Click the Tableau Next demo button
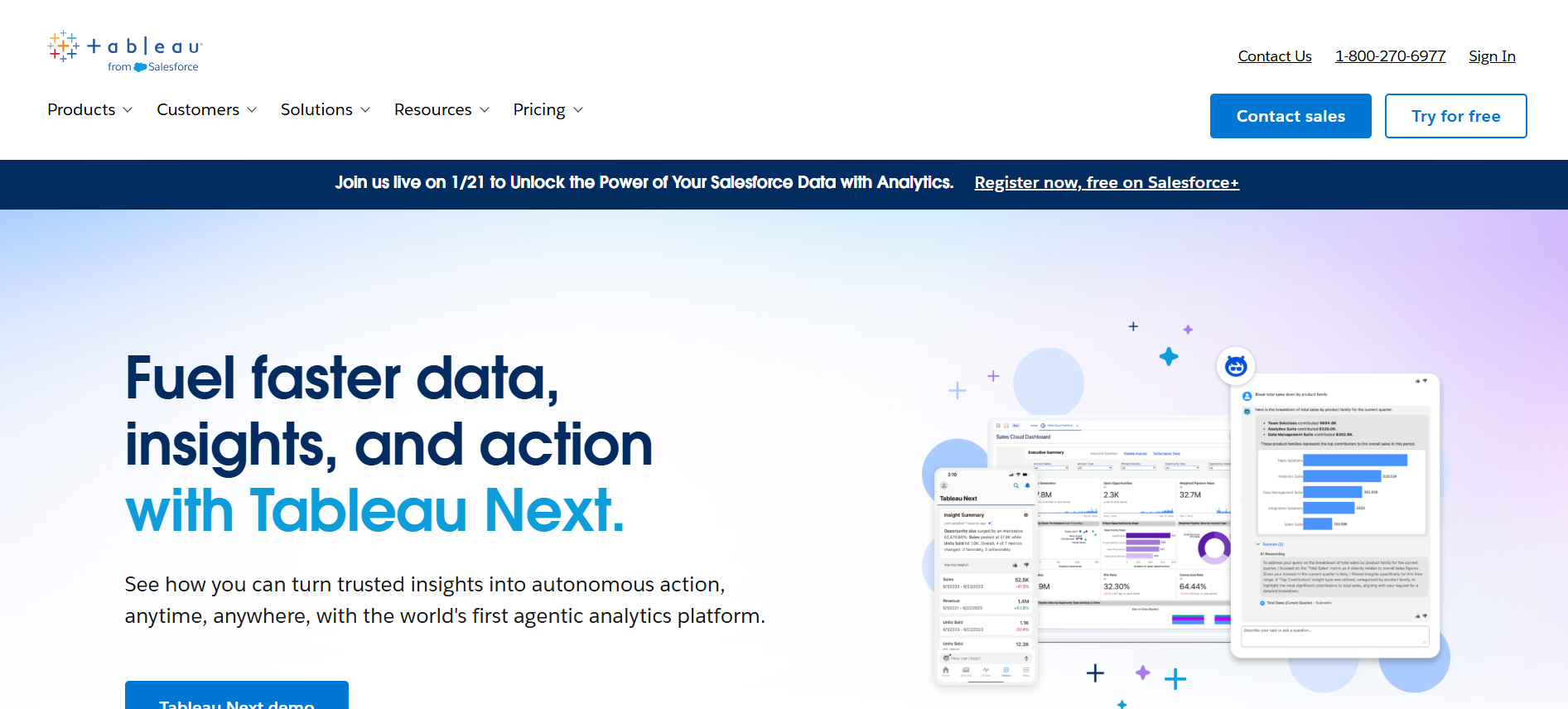Screen dimensions: 1568x709 pos(237,695)
